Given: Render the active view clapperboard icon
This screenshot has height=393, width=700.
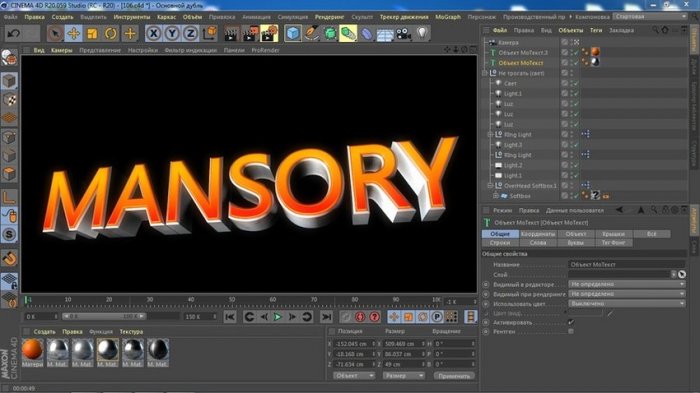Looking at the screenshot, I should pos(231,33).
